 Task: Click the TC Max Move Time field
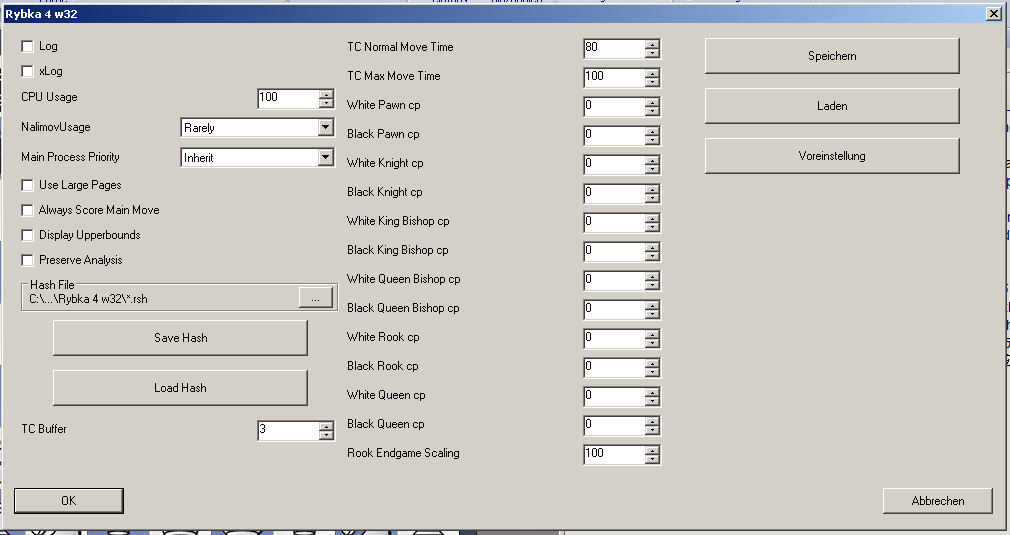point(614,77)
